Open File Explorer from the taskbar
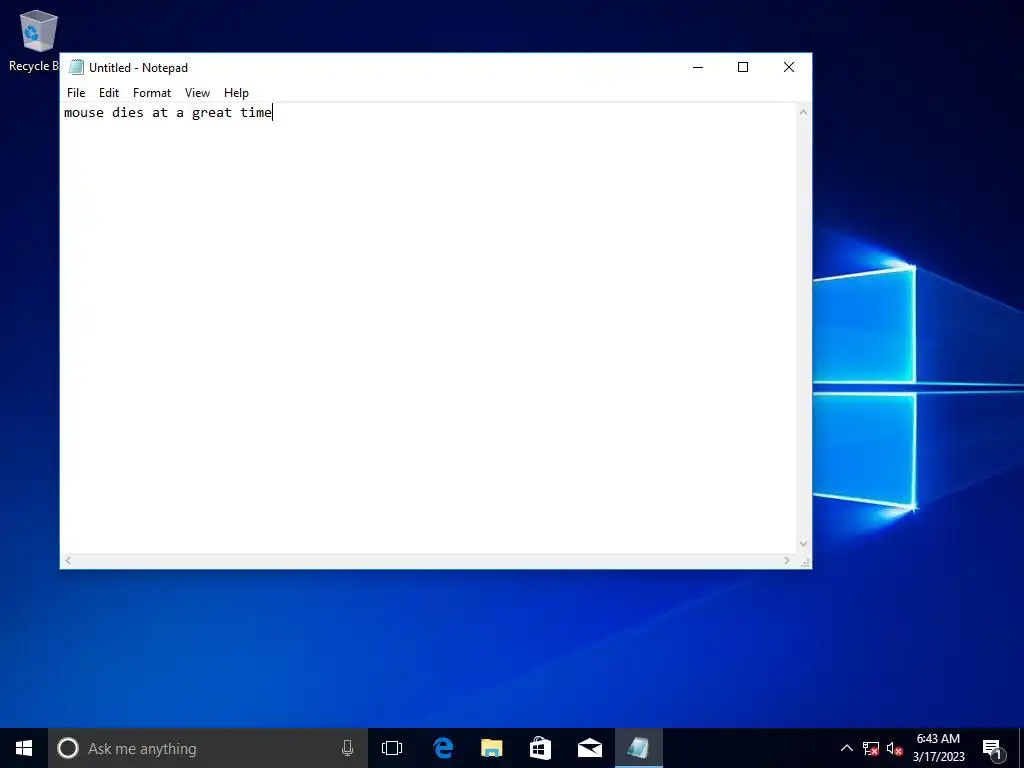 click(492, 748)
